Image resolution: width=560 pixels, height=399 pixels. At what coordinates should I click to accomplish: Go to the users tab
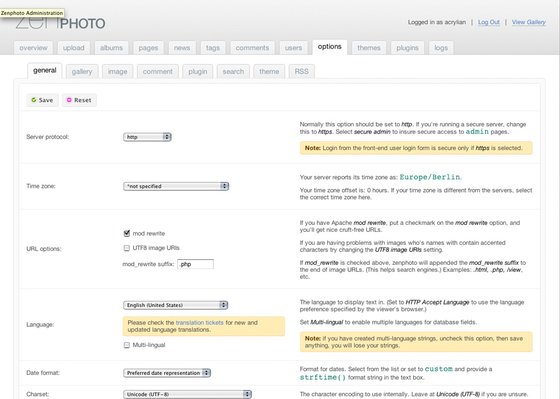(293, 48)
